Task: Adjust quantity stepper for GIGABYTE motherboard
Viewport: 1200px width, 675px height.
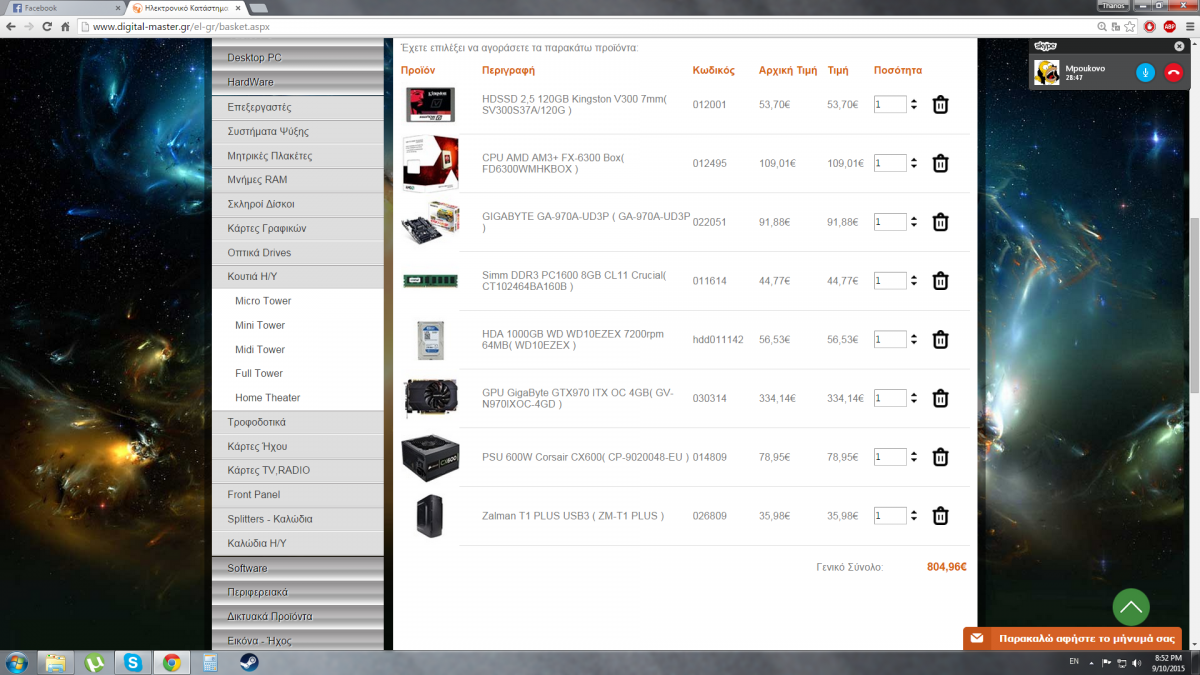Action: coord(914,222)
